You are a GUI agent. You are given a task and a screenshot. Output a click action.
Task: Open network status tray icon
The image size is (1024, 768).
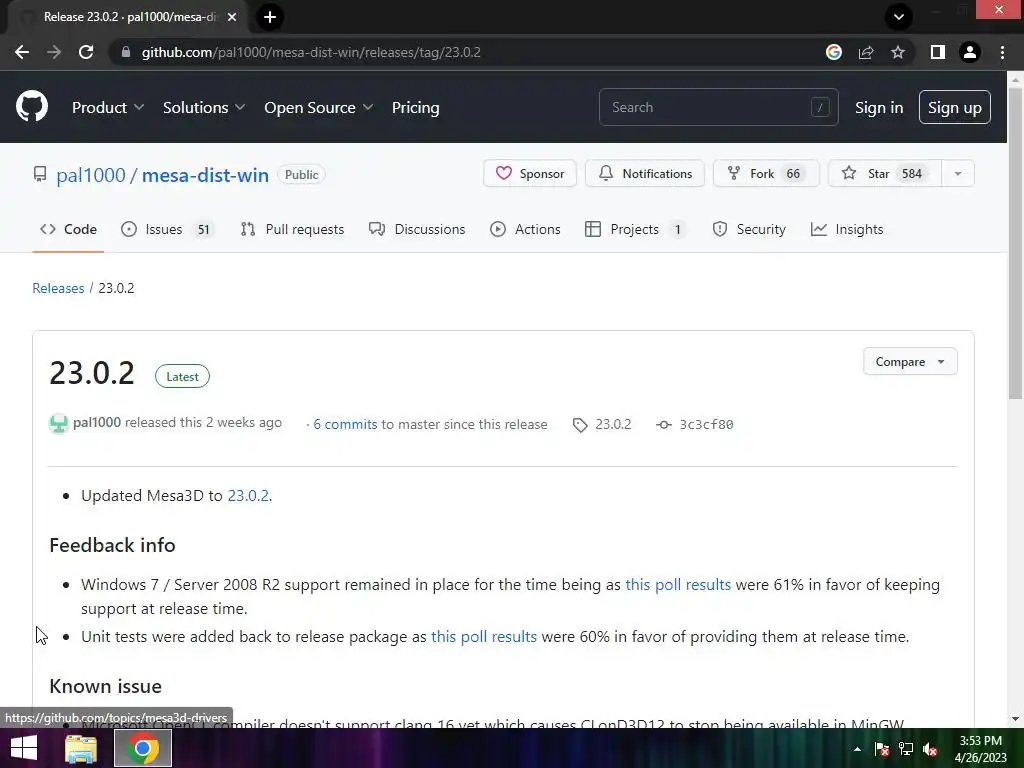[x=906, y=749]
